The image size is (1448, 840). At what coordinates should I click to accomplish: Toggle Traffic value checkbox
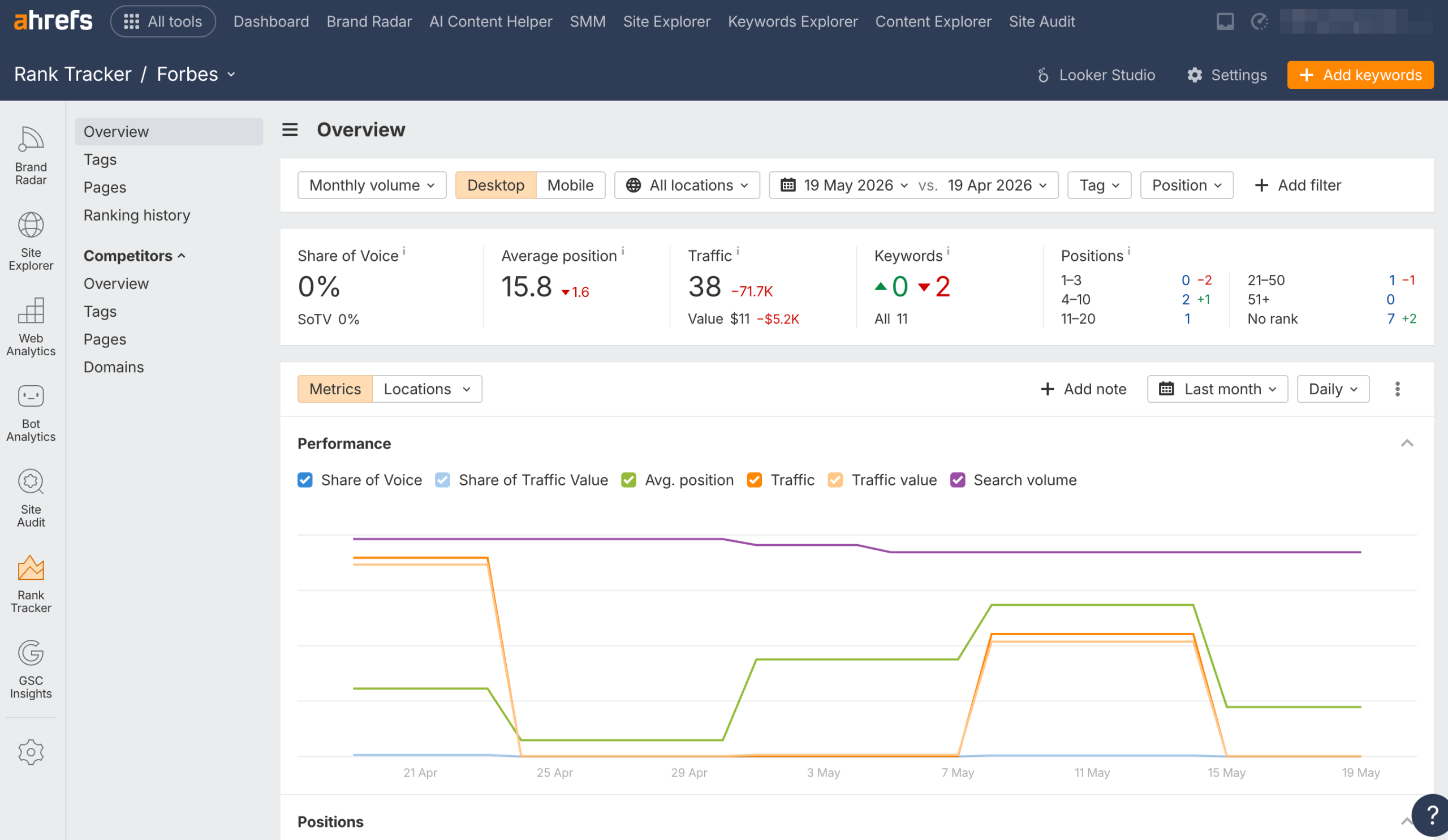(835, 480)
